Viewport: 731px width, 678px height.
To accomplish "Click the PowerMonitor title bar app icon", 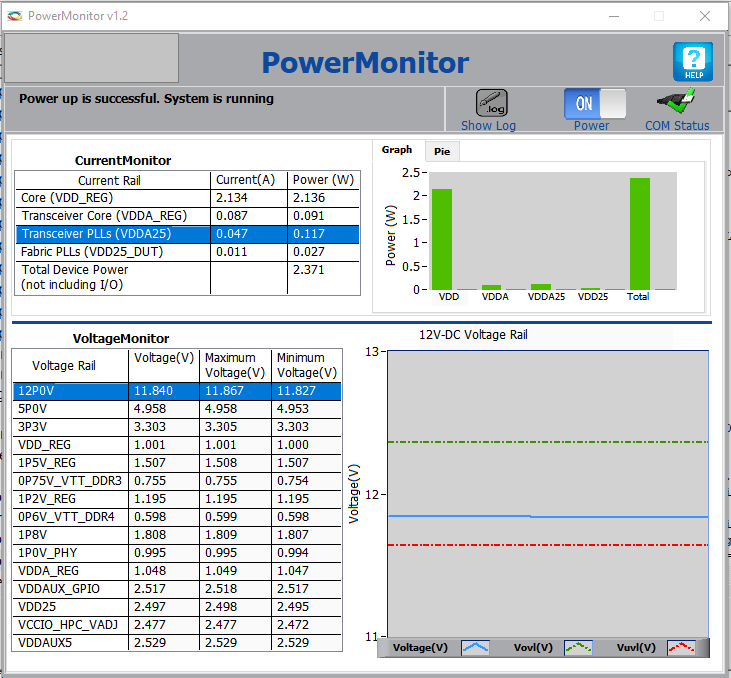I will (14, 16).
